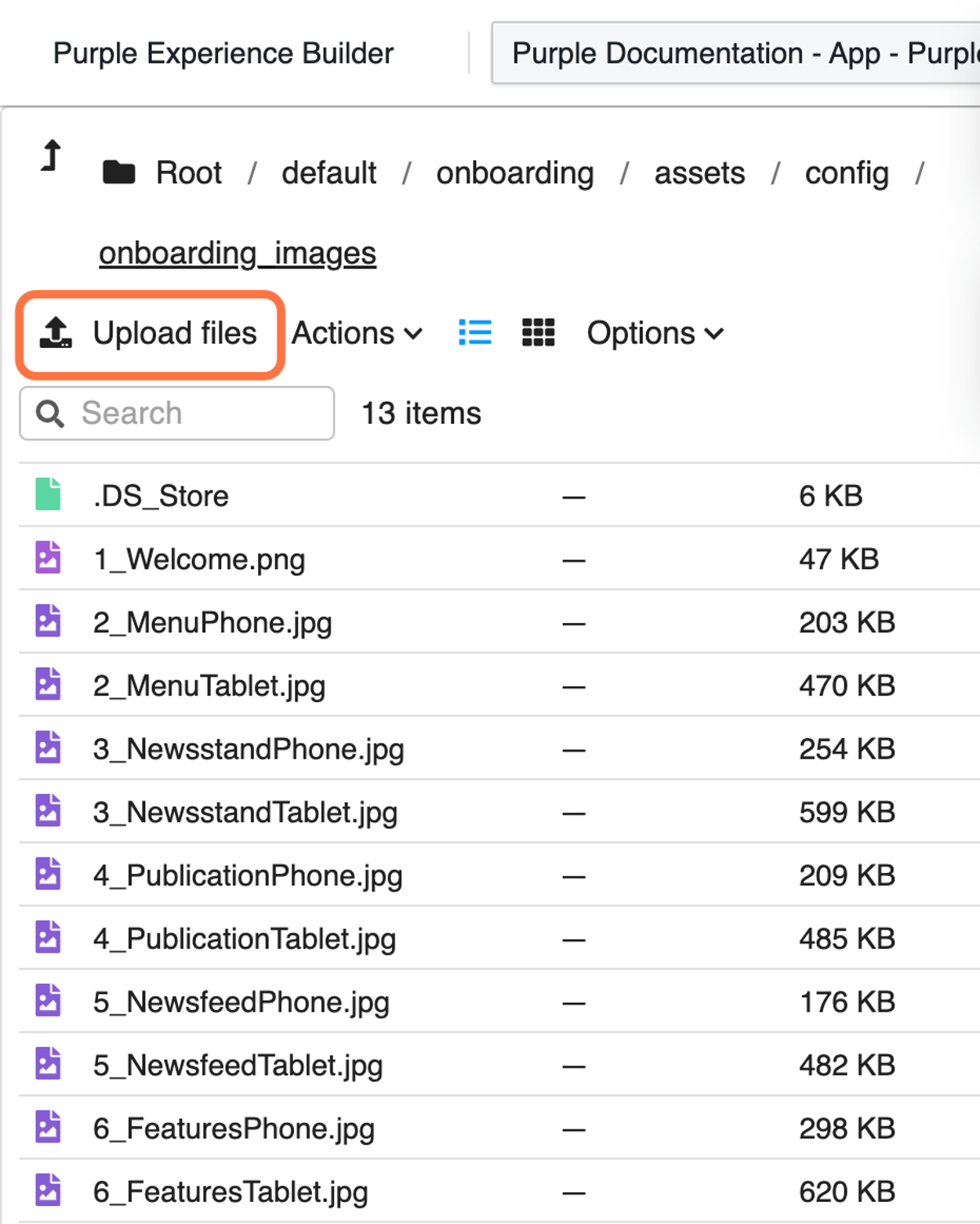
Task: Switch to grid view
Action: click(x=538, y=332)
